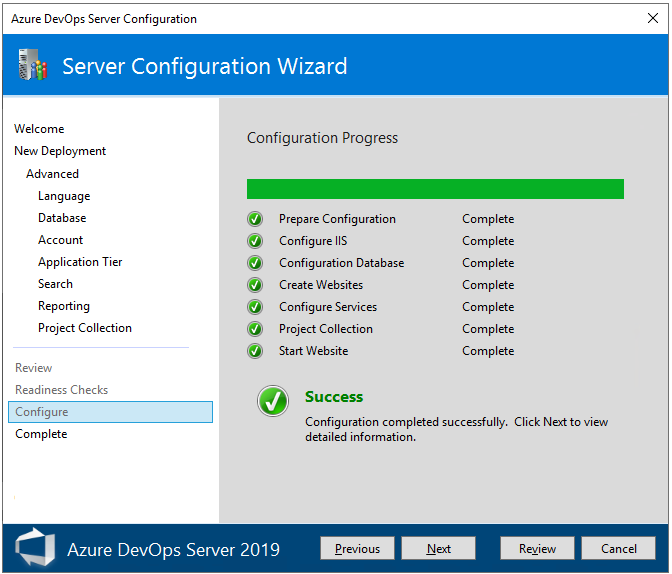
Task: Click the checkmark next to Configure Services
Action: pyautogui.click(x=255, y=307)
